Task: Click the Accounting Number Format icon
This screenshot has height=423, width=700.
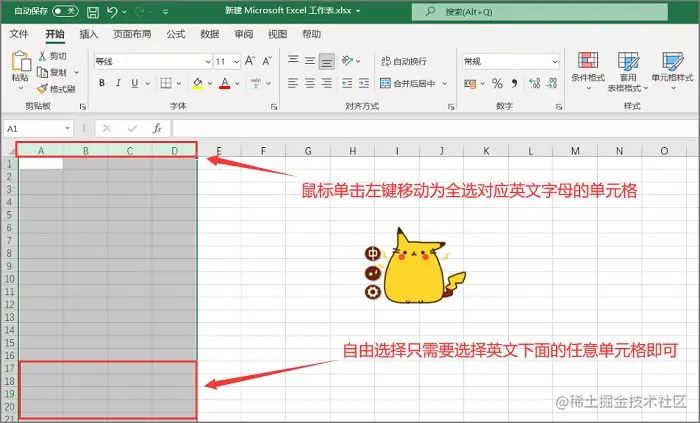Action: tap(470, 83)
